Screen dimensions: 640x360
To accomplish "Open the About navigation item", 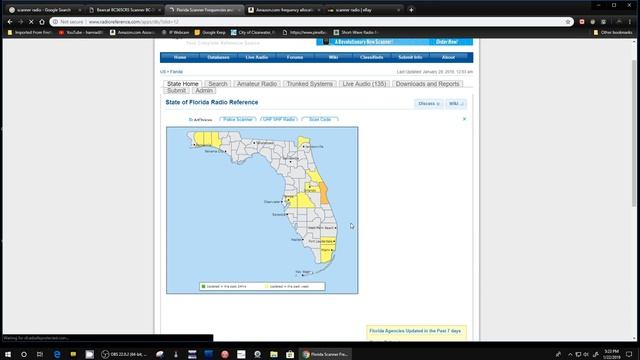I will (448, 58).
